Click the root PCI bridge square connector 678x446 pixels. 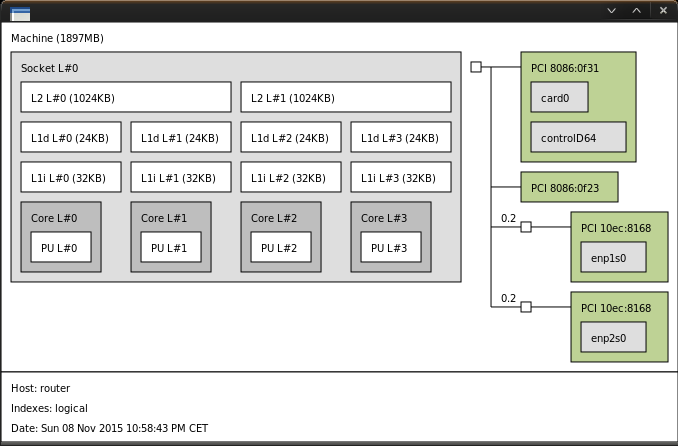pos(476,67)
